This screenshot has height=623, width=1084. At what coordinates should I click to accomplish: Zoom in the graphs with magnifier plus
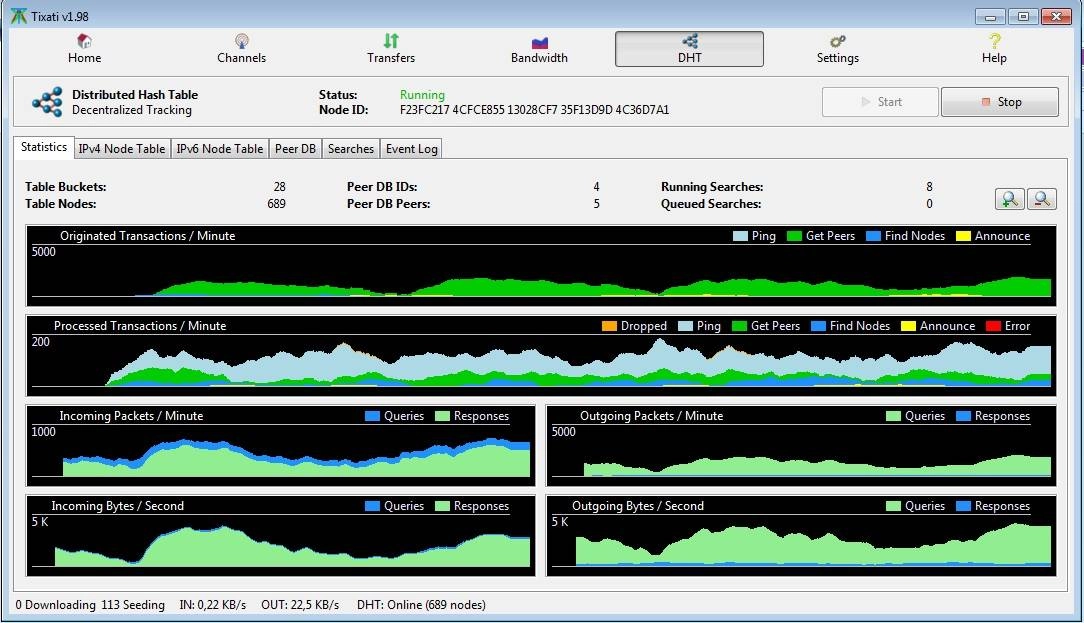(1009, 199)
